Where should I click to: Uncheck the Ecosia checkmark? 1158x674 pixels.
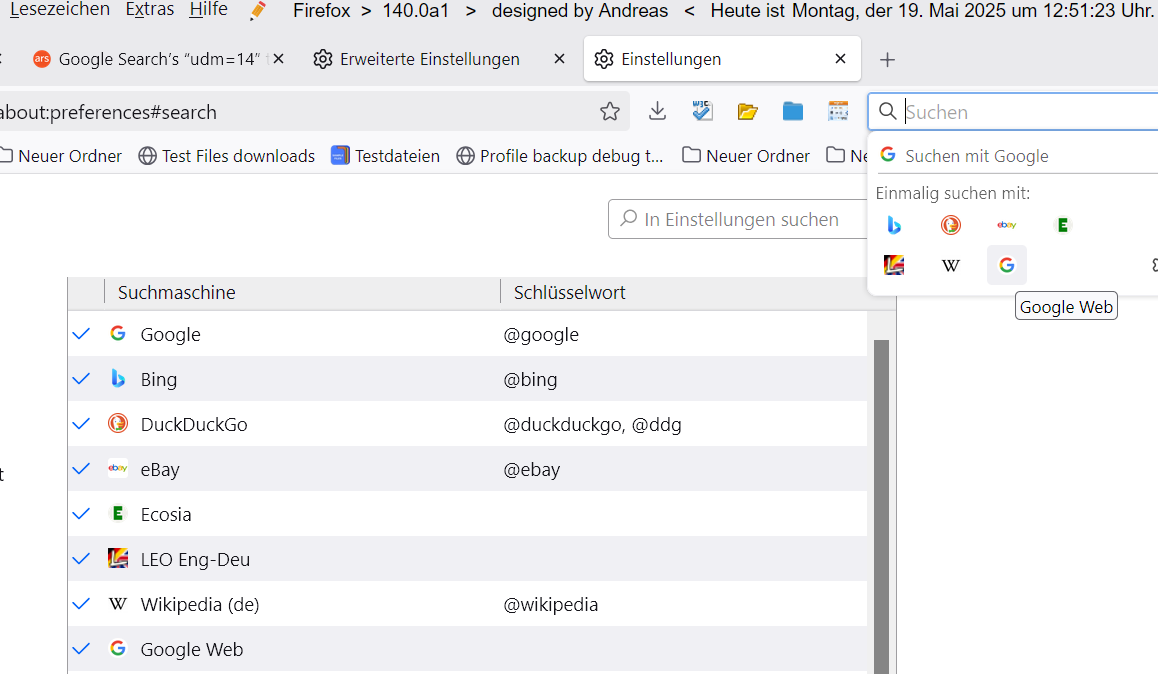[81, 514]
